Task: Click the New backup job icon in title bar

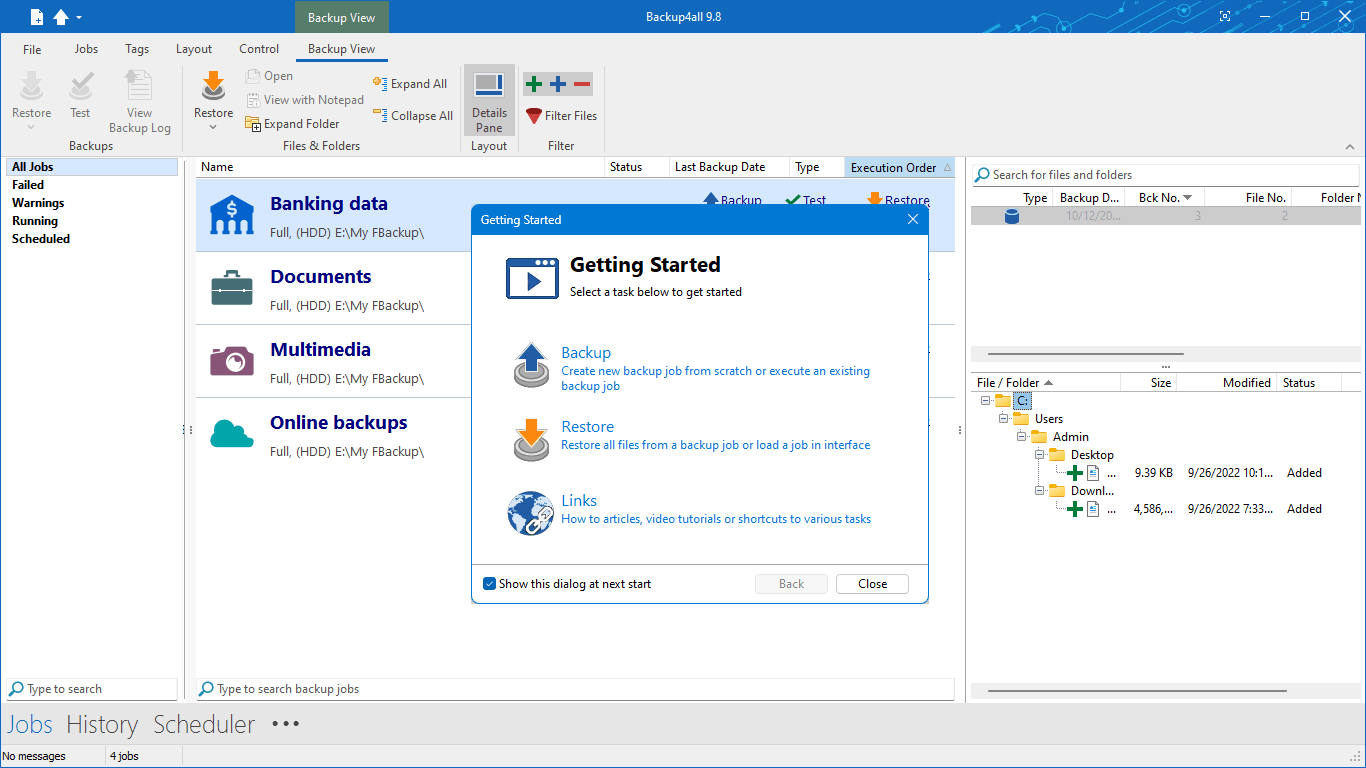Action: (x=37, y=17)
